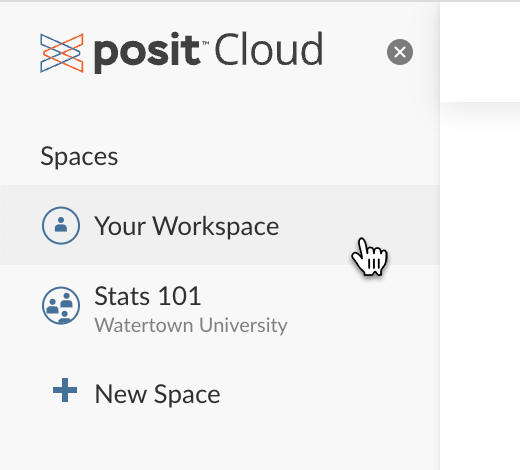Screen dimensions: 520x470
Task: Click the "posit" wordmark text
Action: click(147, 53)
